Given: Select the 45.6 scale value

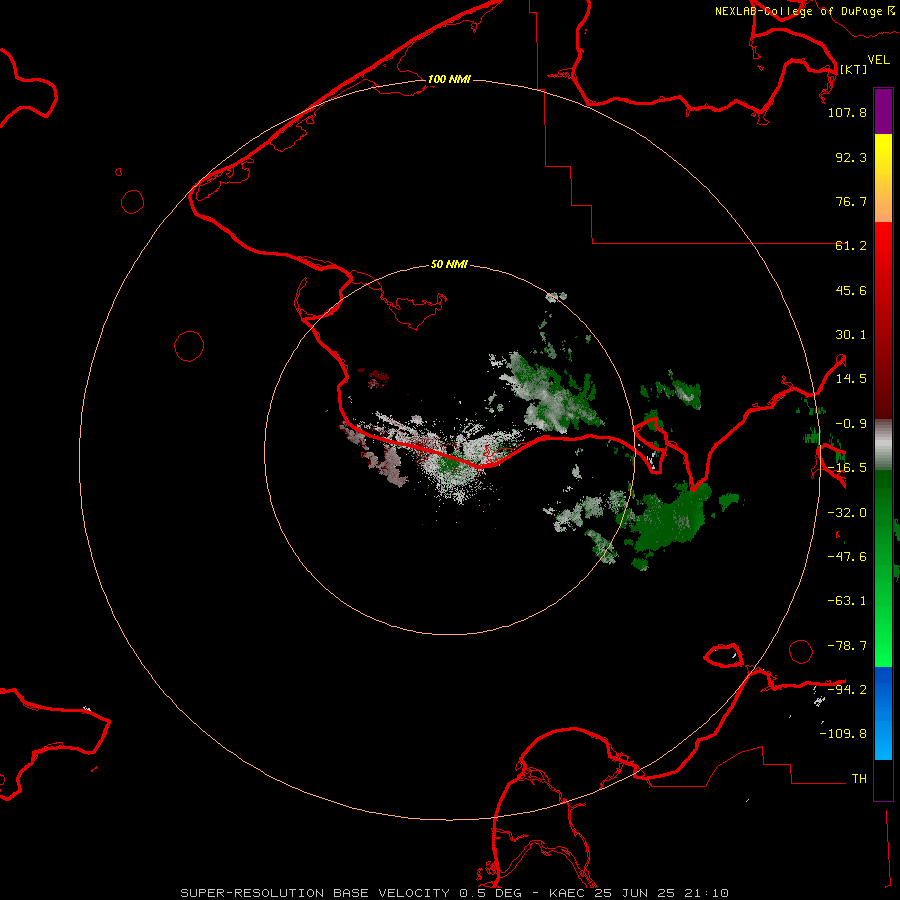Looking at the screenshot, I should [851, 290].
